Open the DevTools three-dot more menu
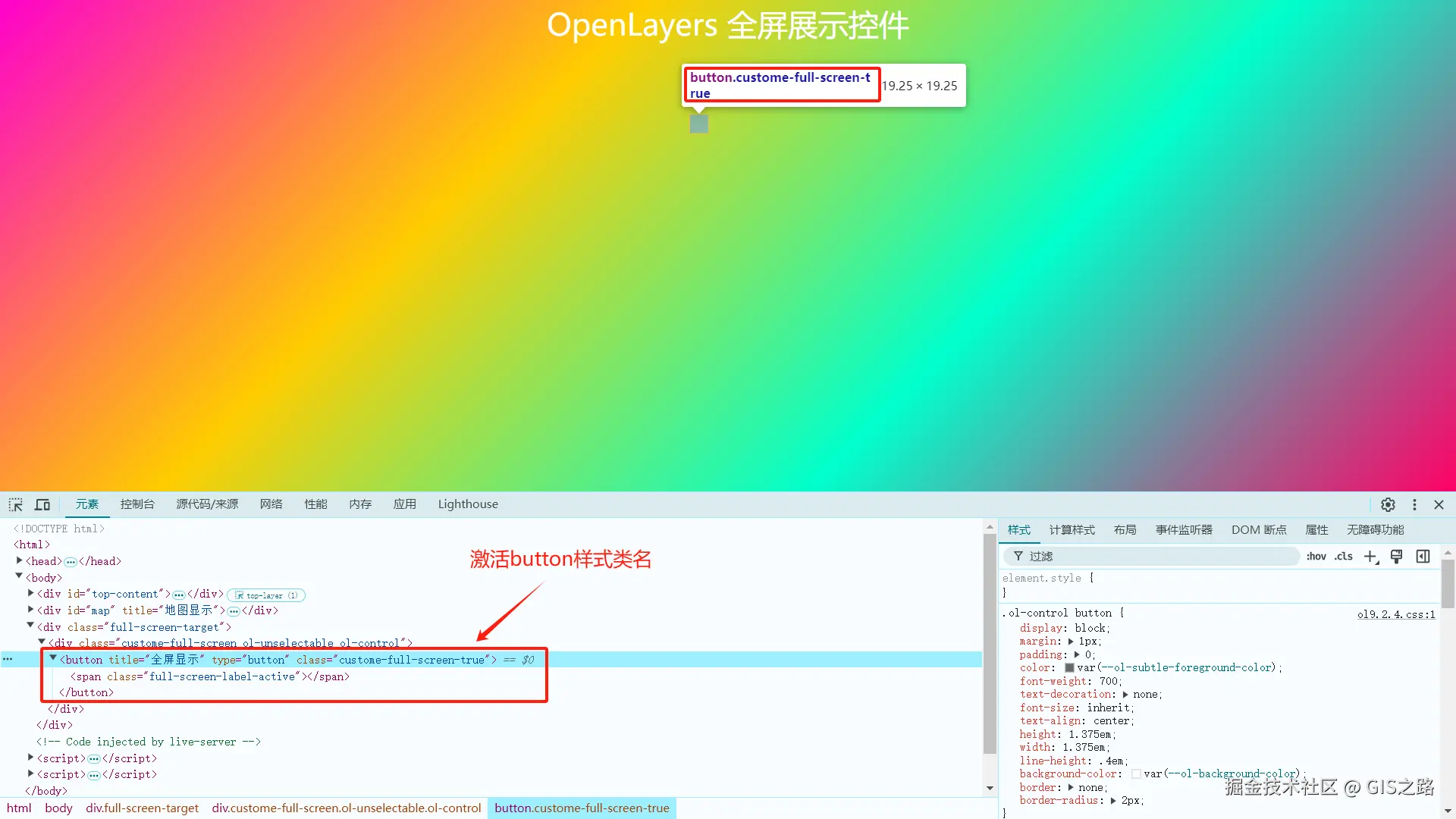This screenshot has width=1456, height=819. pos(1414,505)
